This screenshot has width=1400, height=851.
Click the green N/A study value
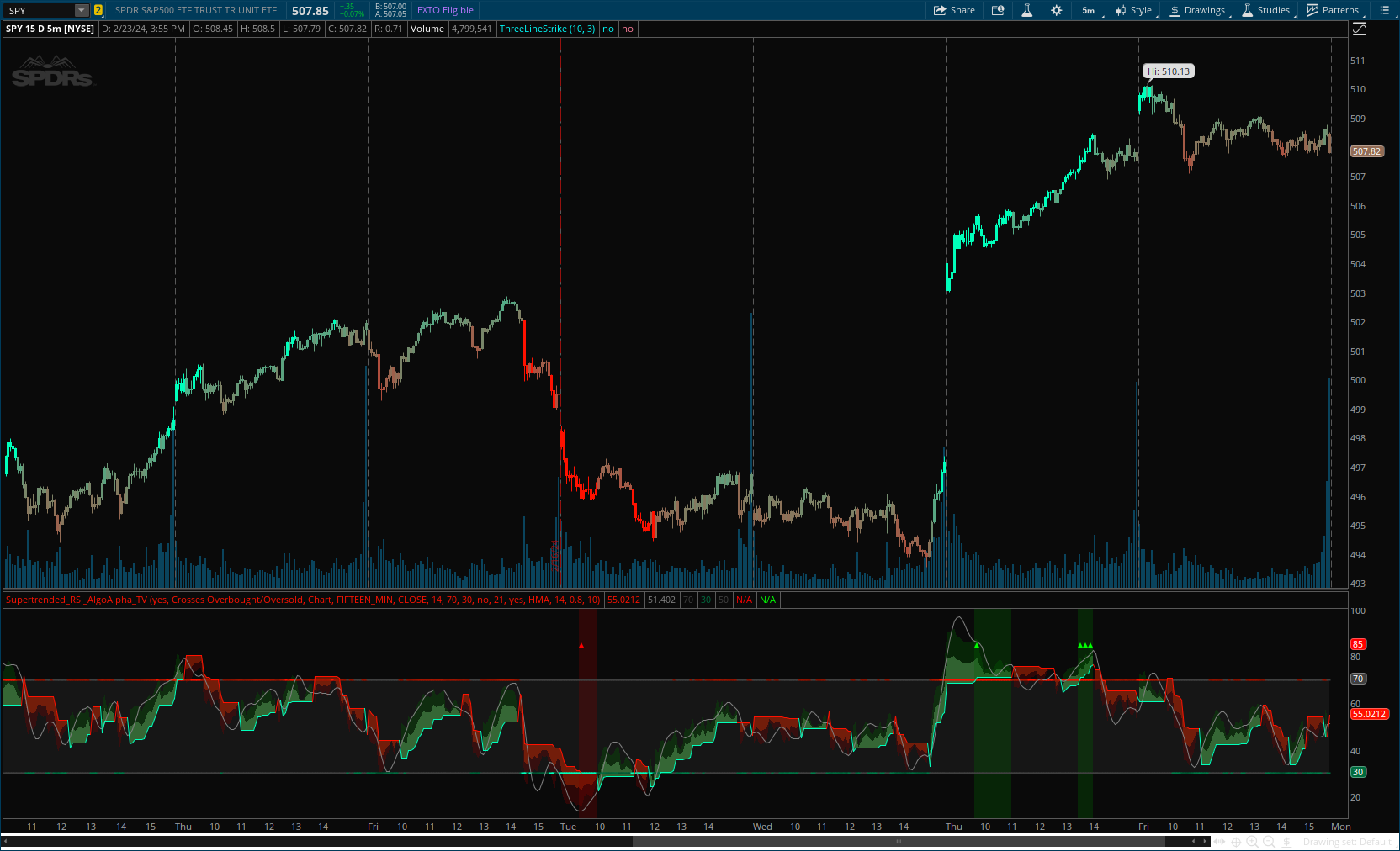click(768, 600)
